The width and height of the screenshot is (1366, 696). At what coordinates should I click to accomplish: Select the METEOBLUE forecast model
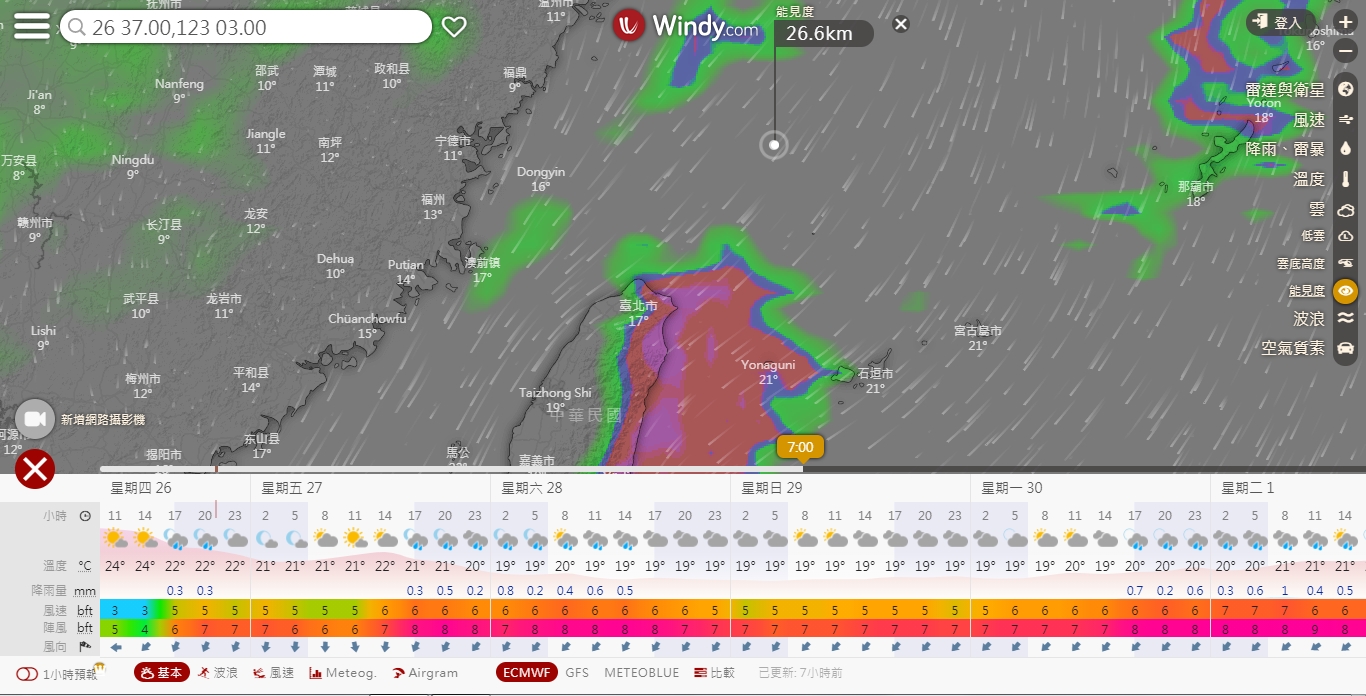[641, 673]
